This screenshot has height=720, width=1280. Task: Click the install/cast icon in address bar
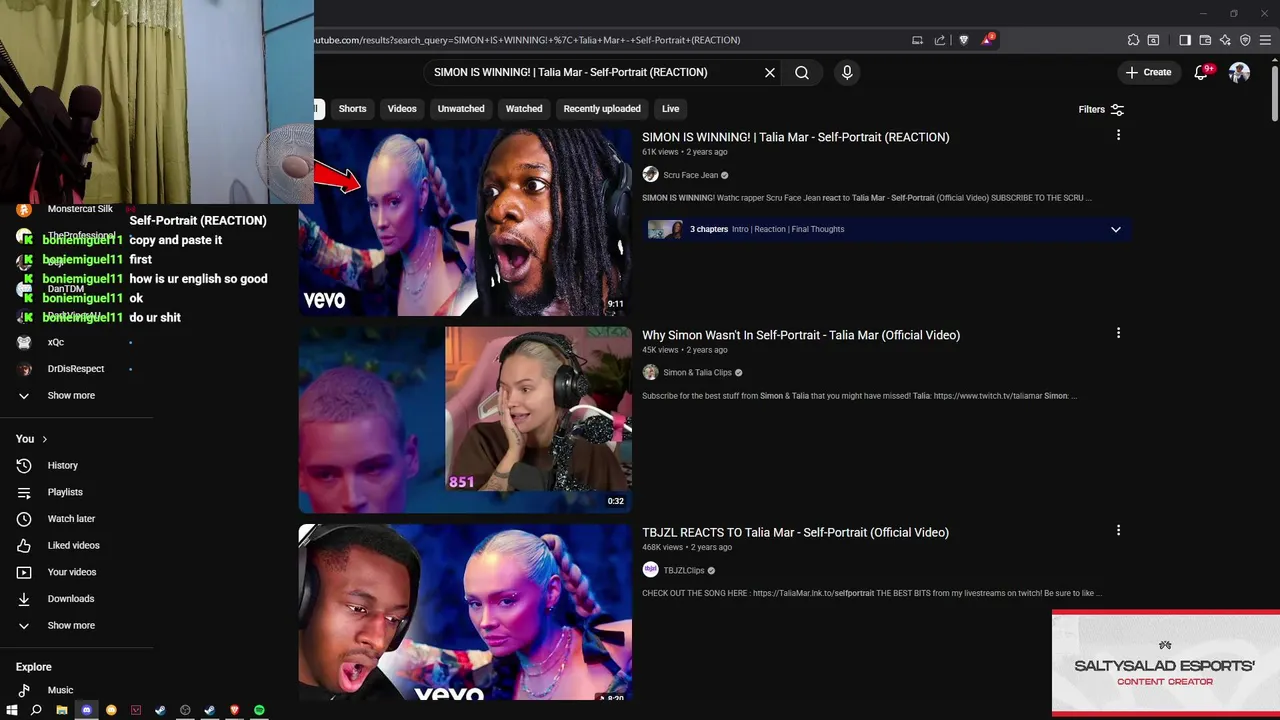point(917,40)
